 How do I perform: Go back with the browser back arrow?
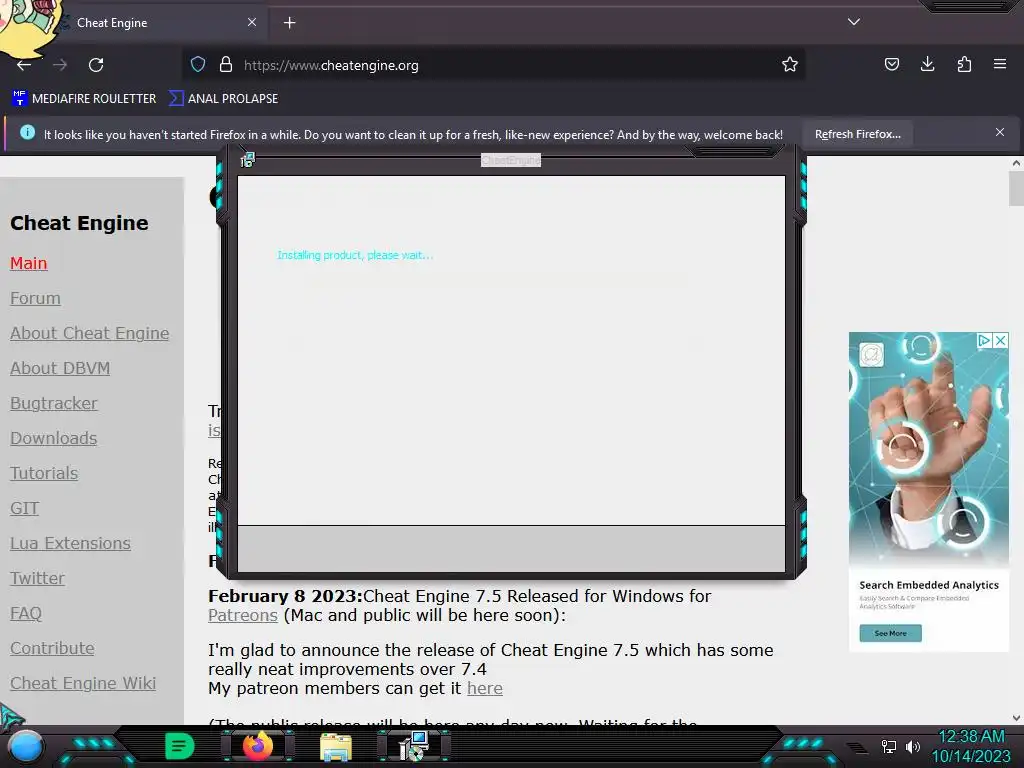point(24,65)
